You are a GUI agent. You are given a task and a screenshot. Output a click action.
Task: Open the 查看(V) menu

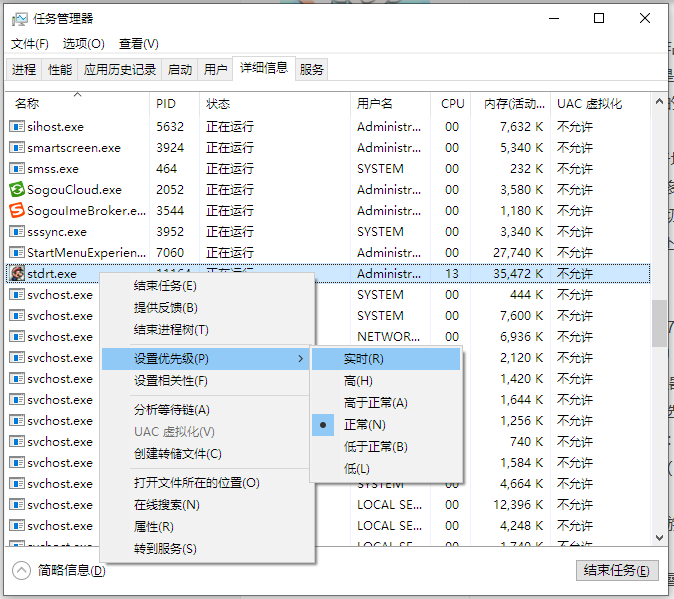[138, 44]
